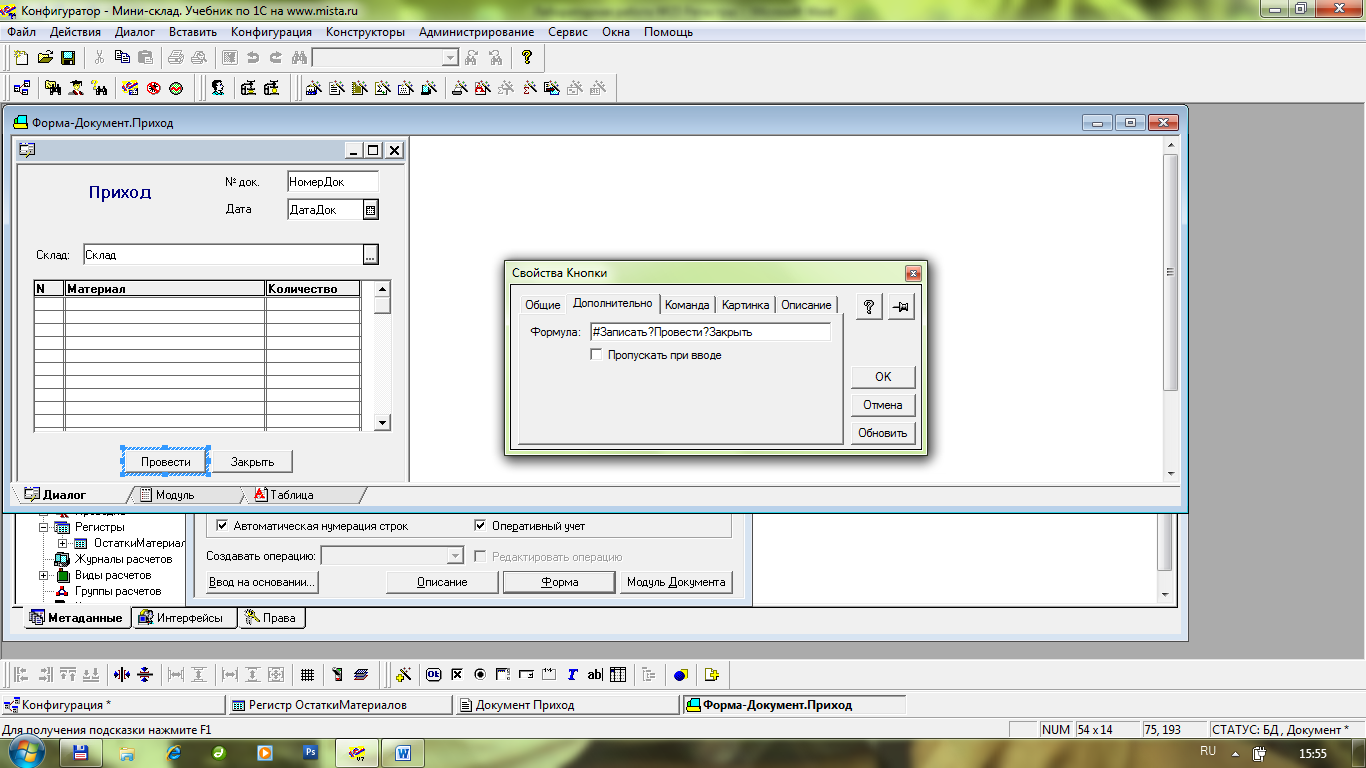Click Обновить in Свойства Кнопки dialog
1366x768 pixels.
[883, 433]
